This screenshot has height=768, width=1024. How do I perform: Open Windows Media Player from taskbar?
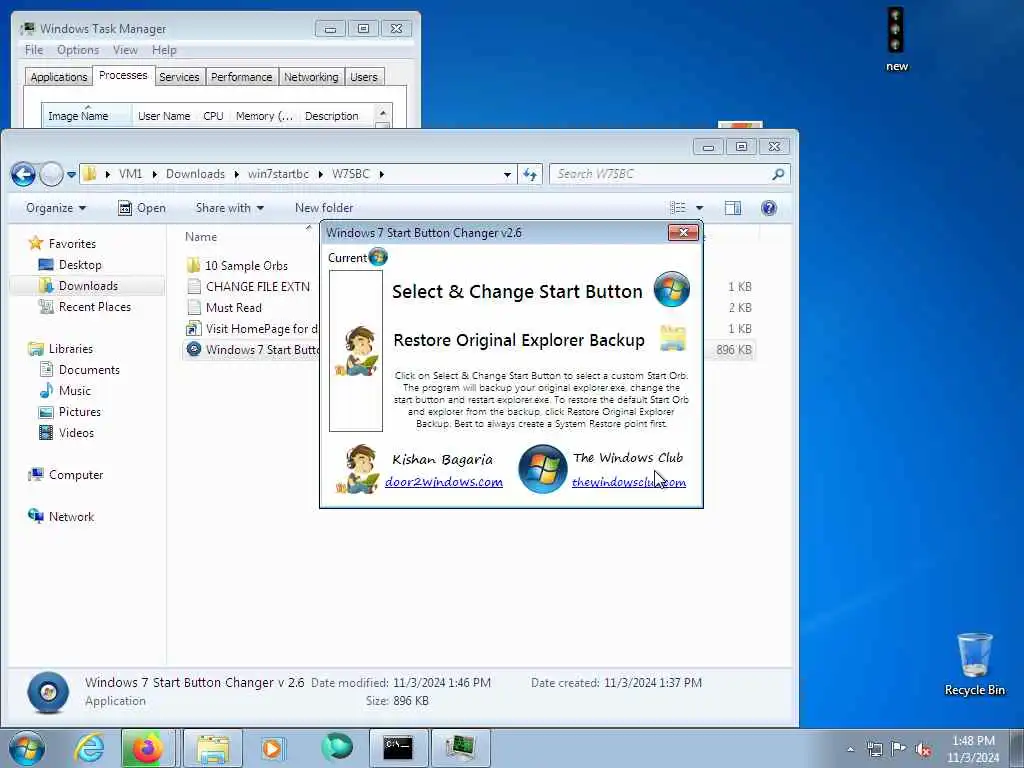[x=272, y=748]
